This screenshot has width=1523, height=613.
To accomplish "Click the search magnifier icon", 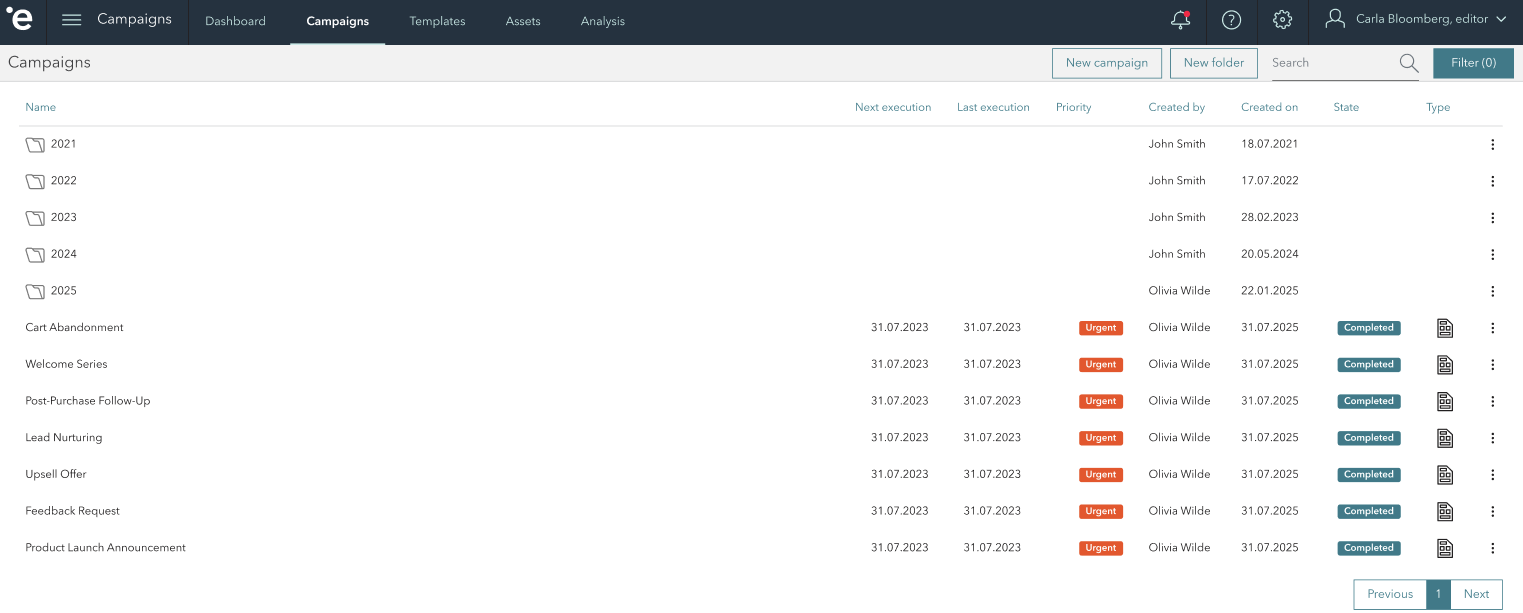I will point(1408,63).
